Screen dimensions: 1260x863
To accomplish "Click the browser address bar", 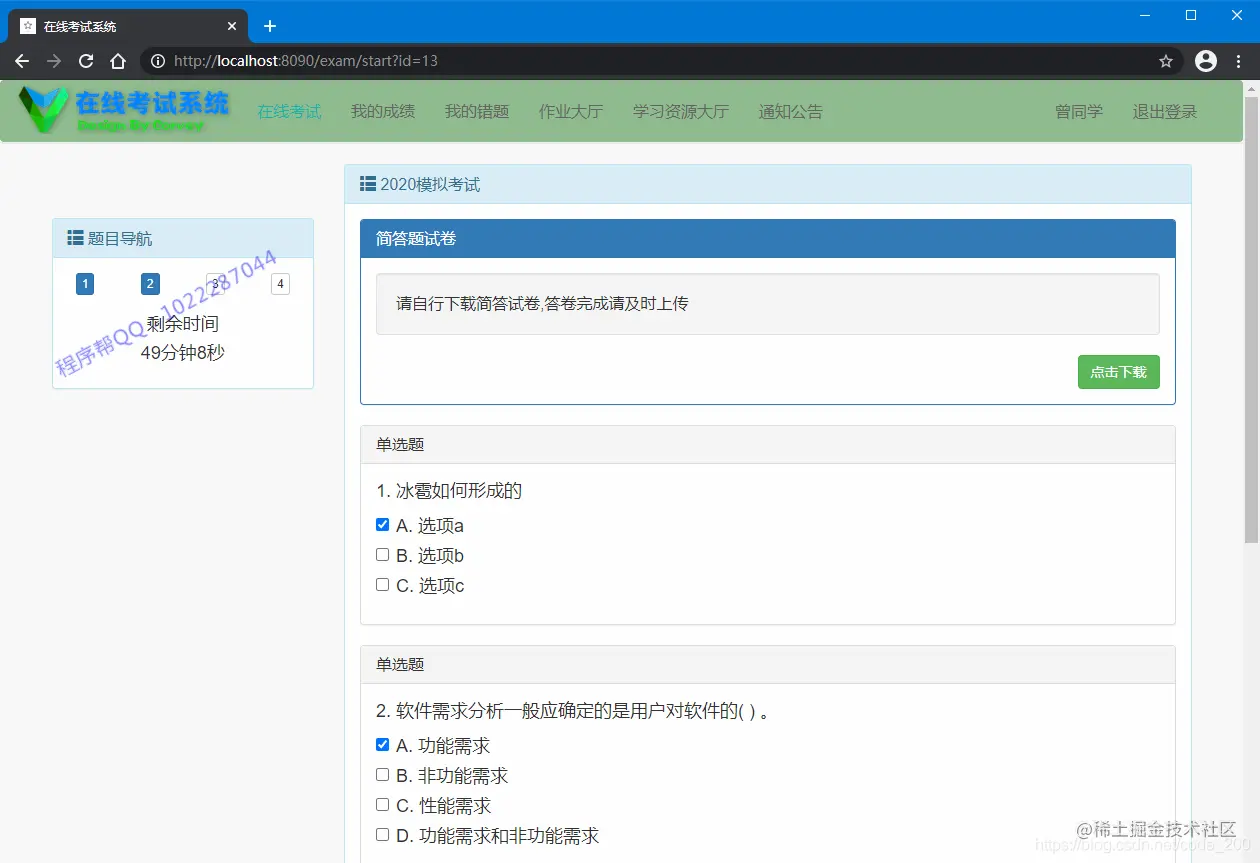I will pyautogui.click(x=600, y=60).
